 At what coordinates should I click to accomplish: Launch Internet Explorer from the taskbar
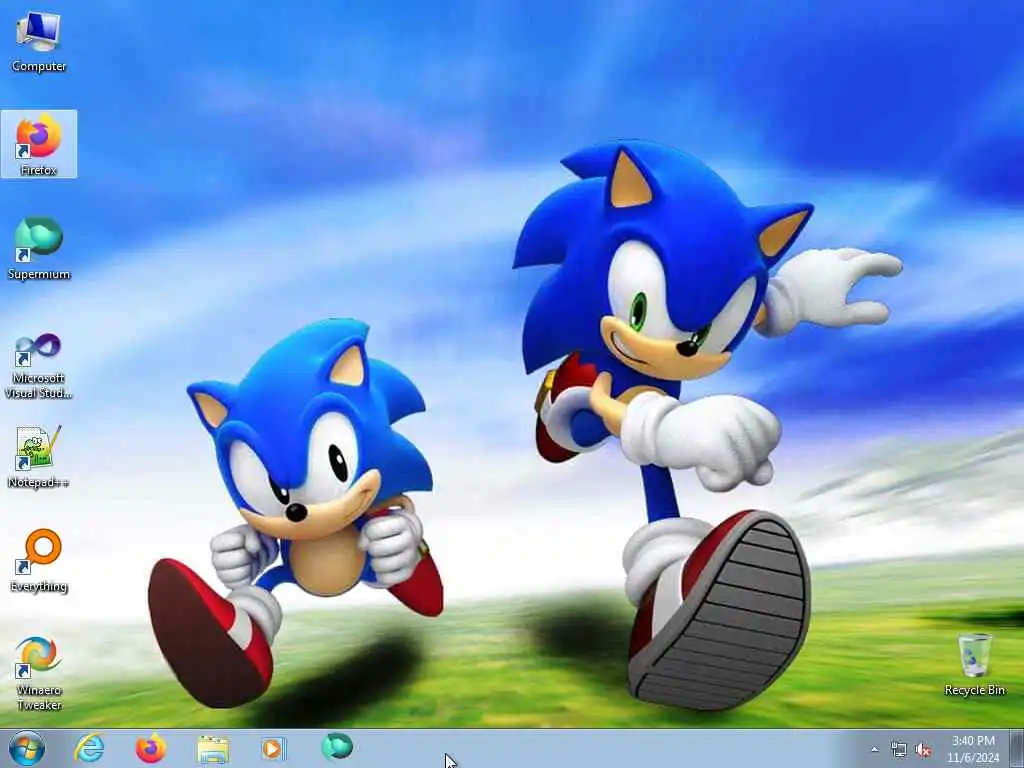(x=89, y=748)
